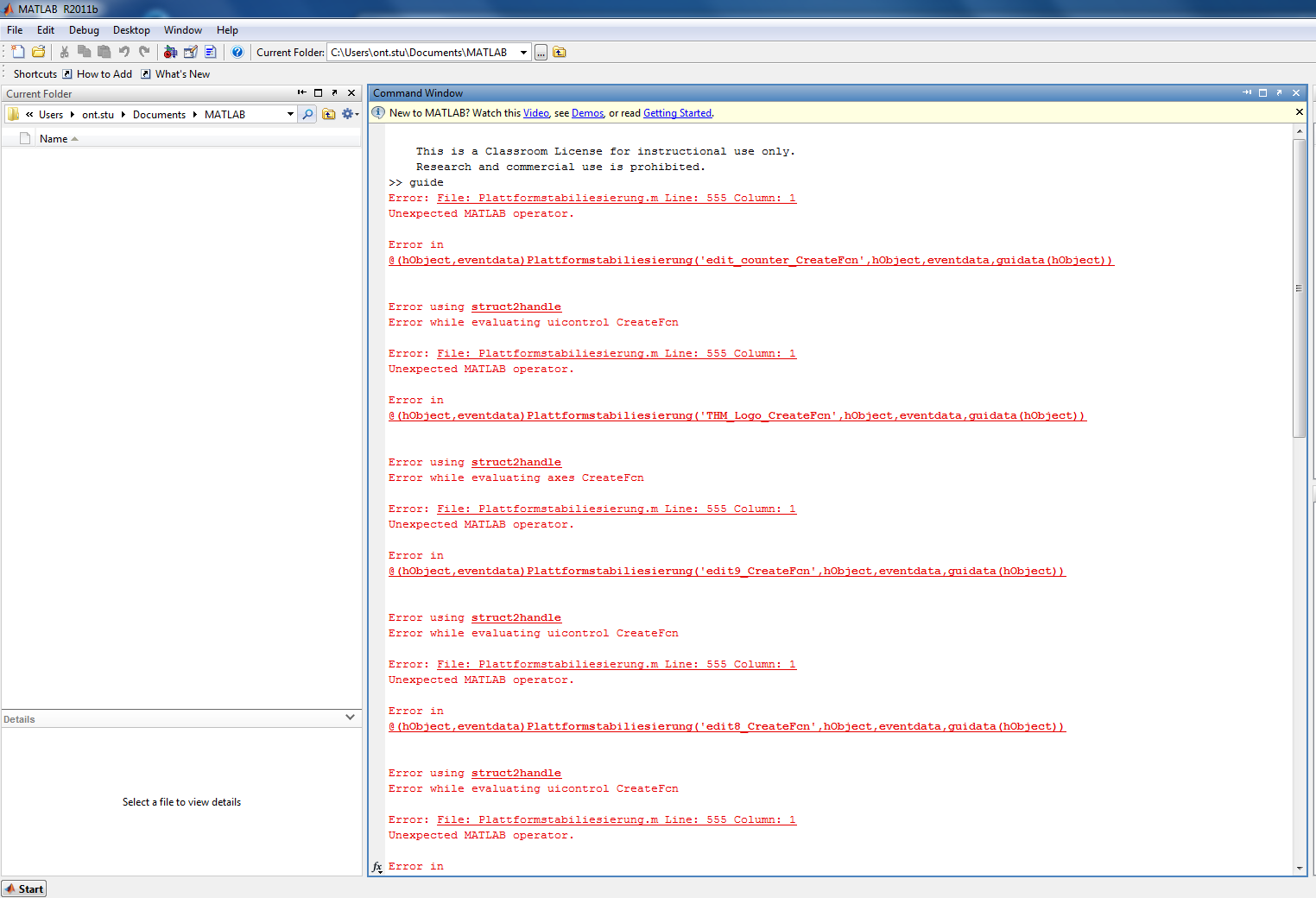Create a new script with New file icon
This screenshot has width=1316, height=898.
point(18,52)
